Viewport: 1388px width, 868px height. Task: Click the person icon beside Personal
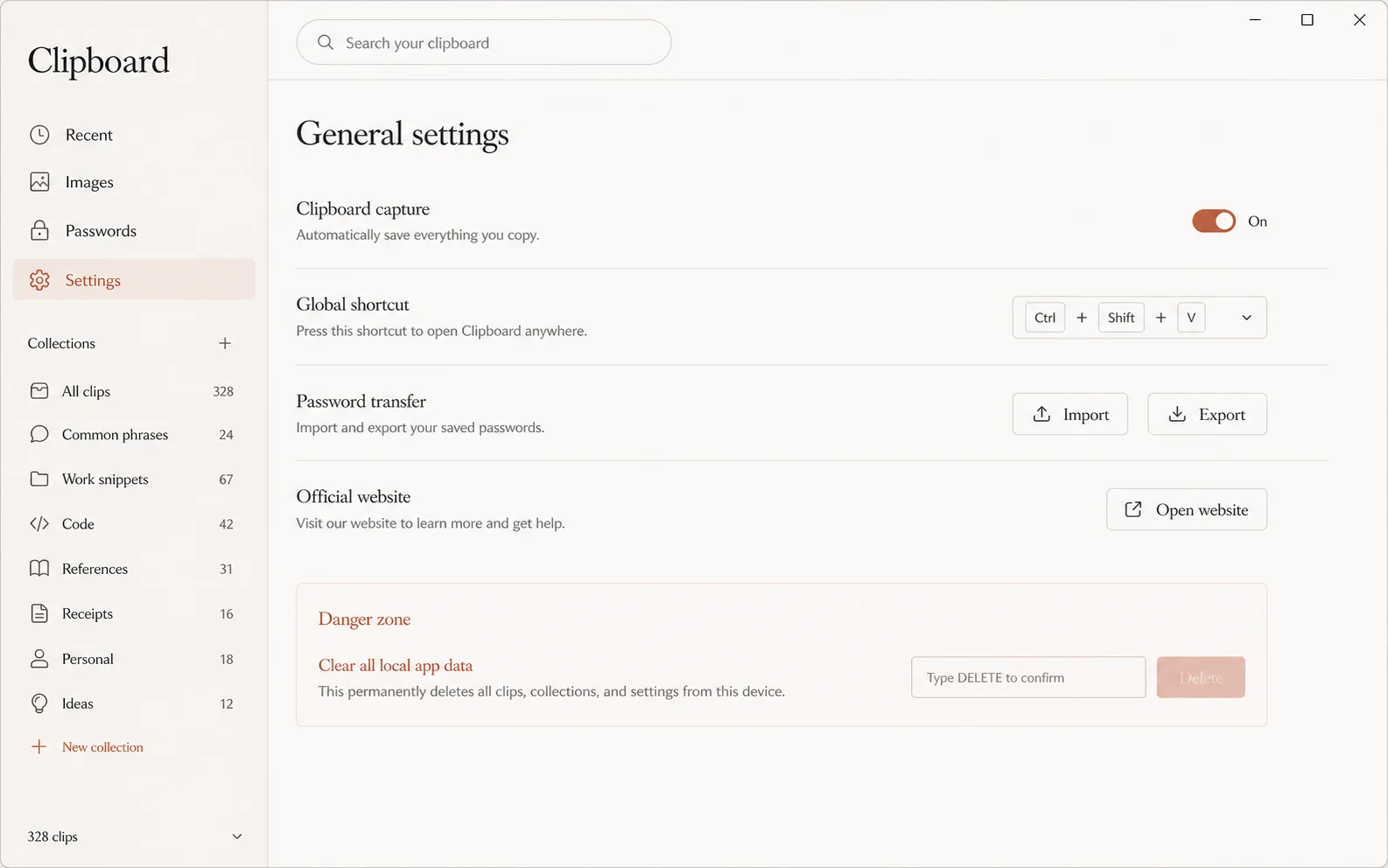pos(39,659)
